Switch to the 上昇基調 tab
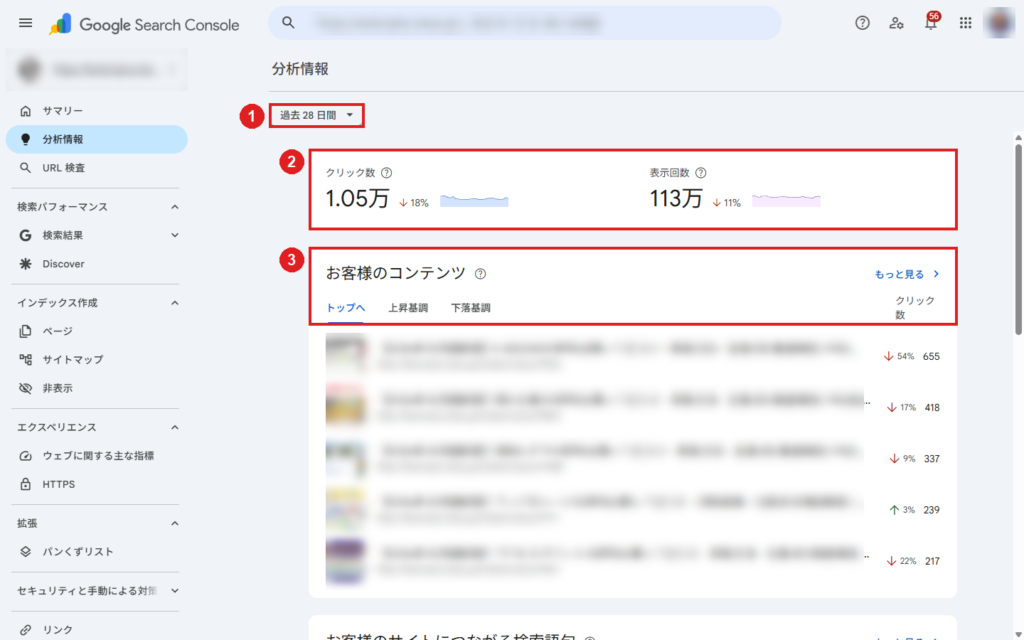 [x=408, y=308]
